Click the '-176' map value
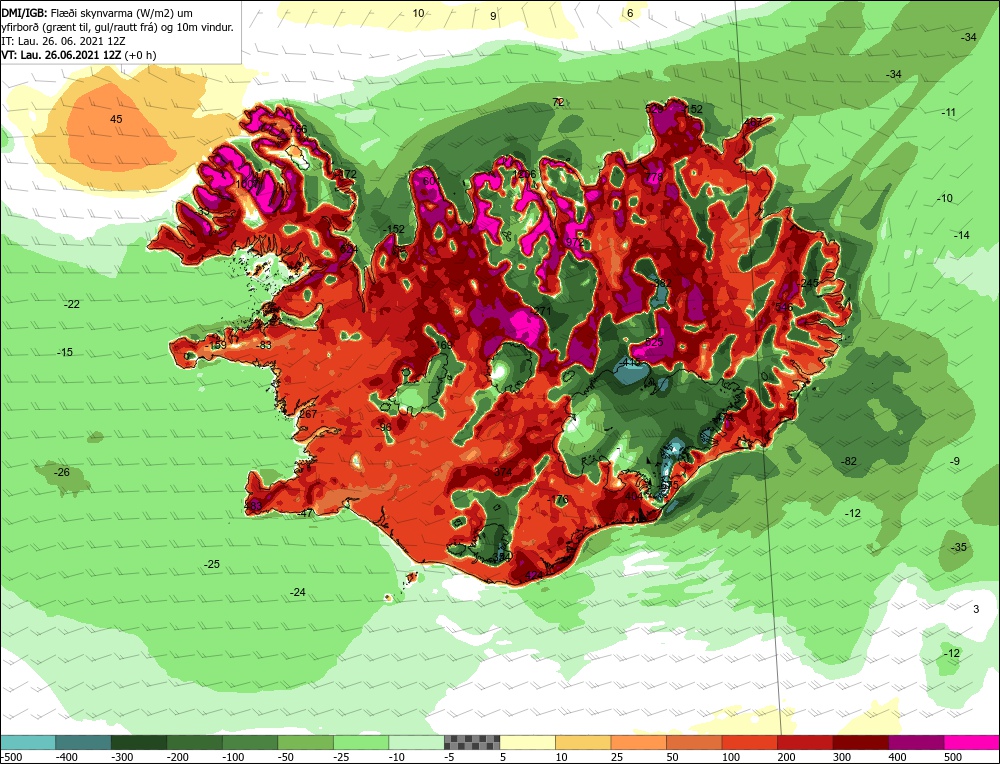The width and height of the screenshot is (1000, 764). 558,499
